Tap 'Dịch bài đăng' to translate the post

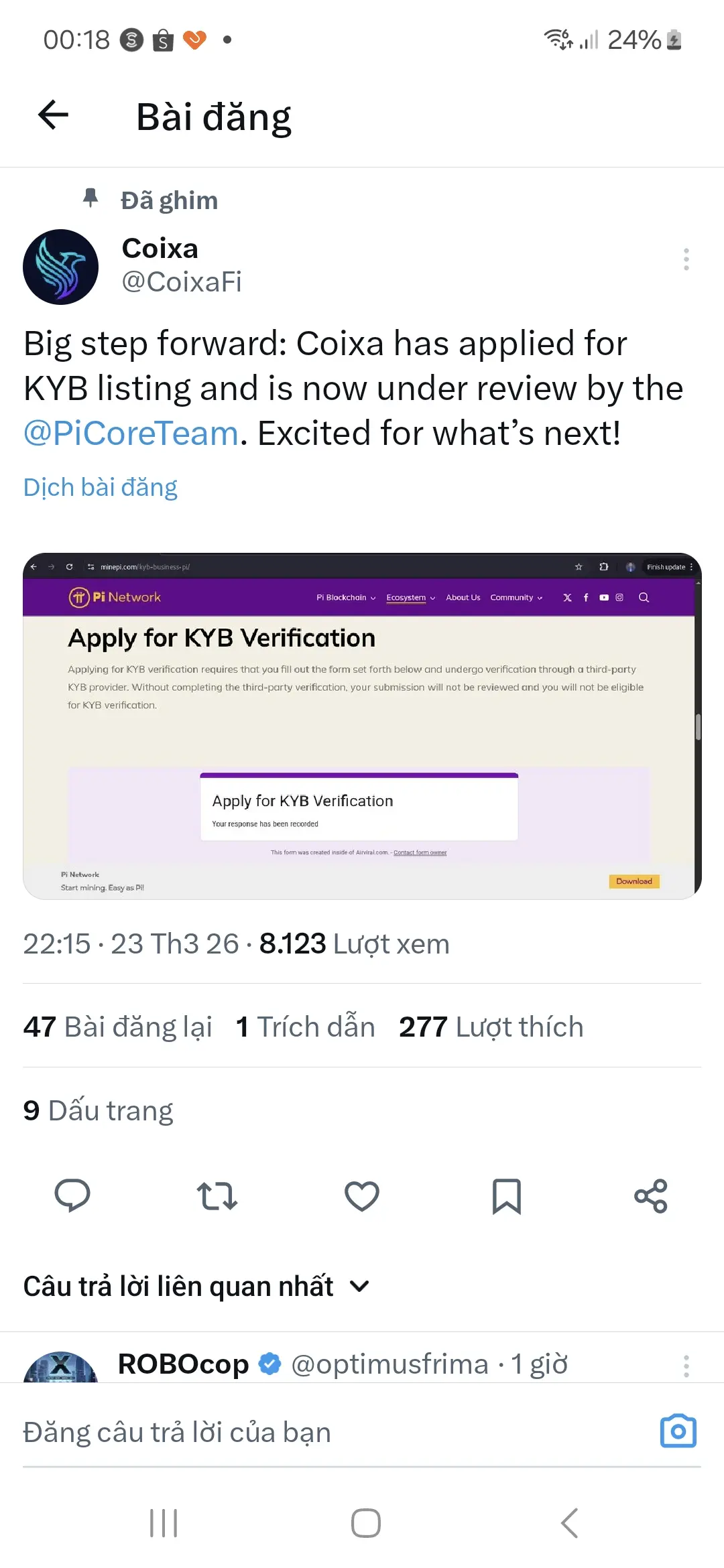click(100, 487)
